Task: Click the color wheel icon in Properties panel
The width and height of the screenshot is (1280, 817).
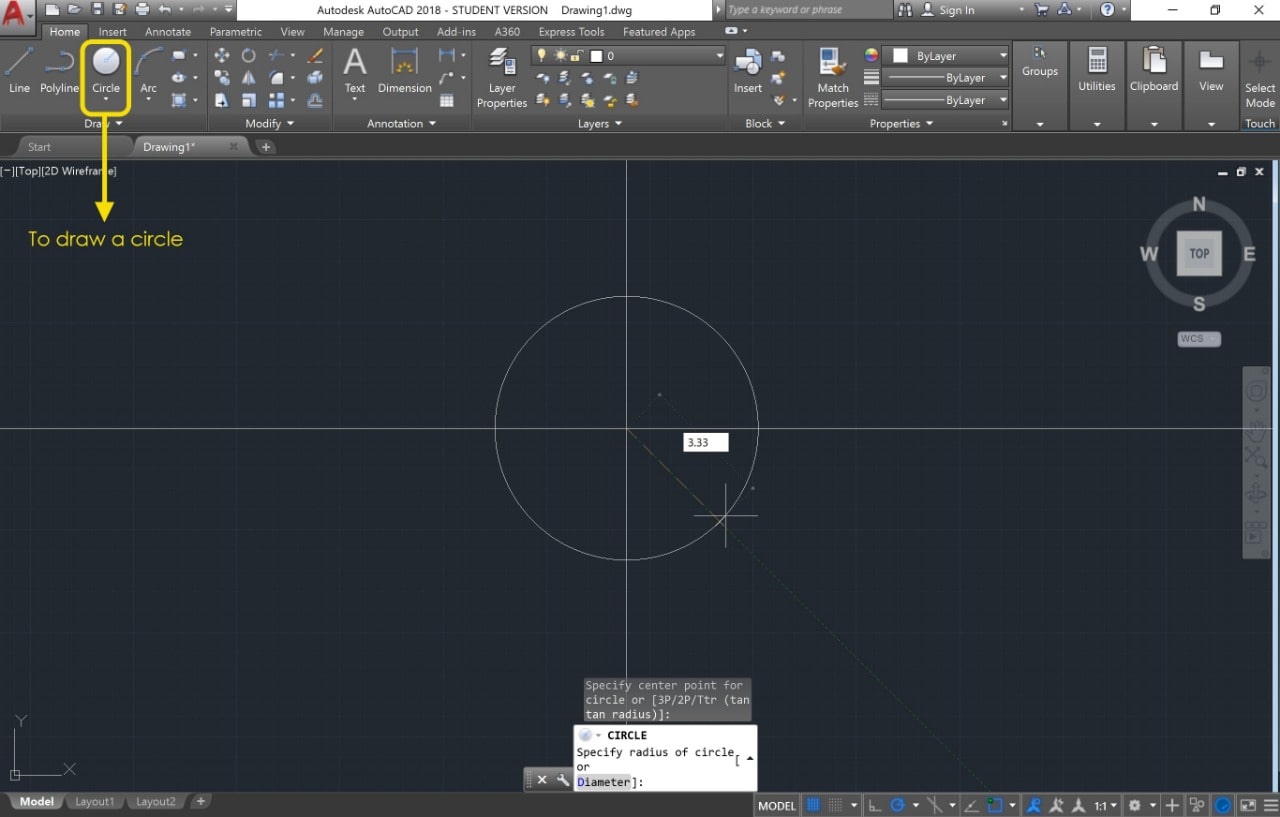Action: pyautogui.click(x=871, y=56)
